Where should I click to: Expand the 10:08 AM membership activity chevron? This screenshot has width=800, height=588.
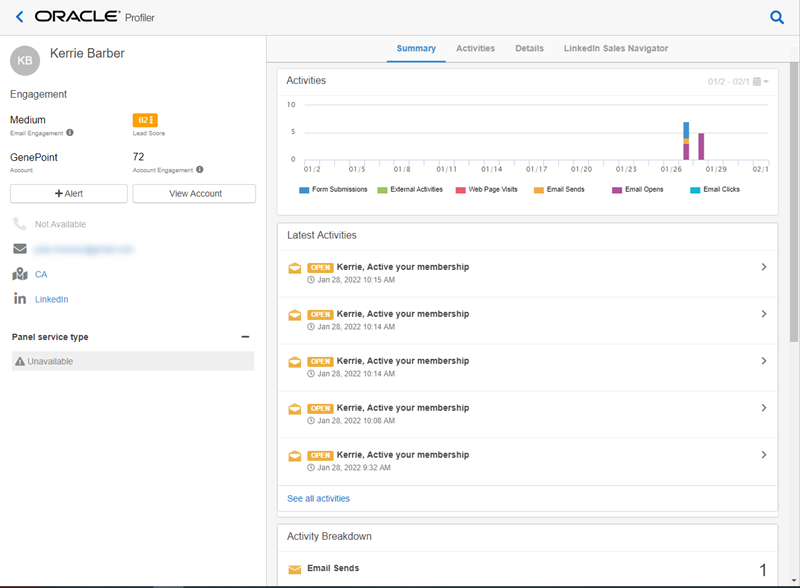pyautogui.click(x=764, y=408)
